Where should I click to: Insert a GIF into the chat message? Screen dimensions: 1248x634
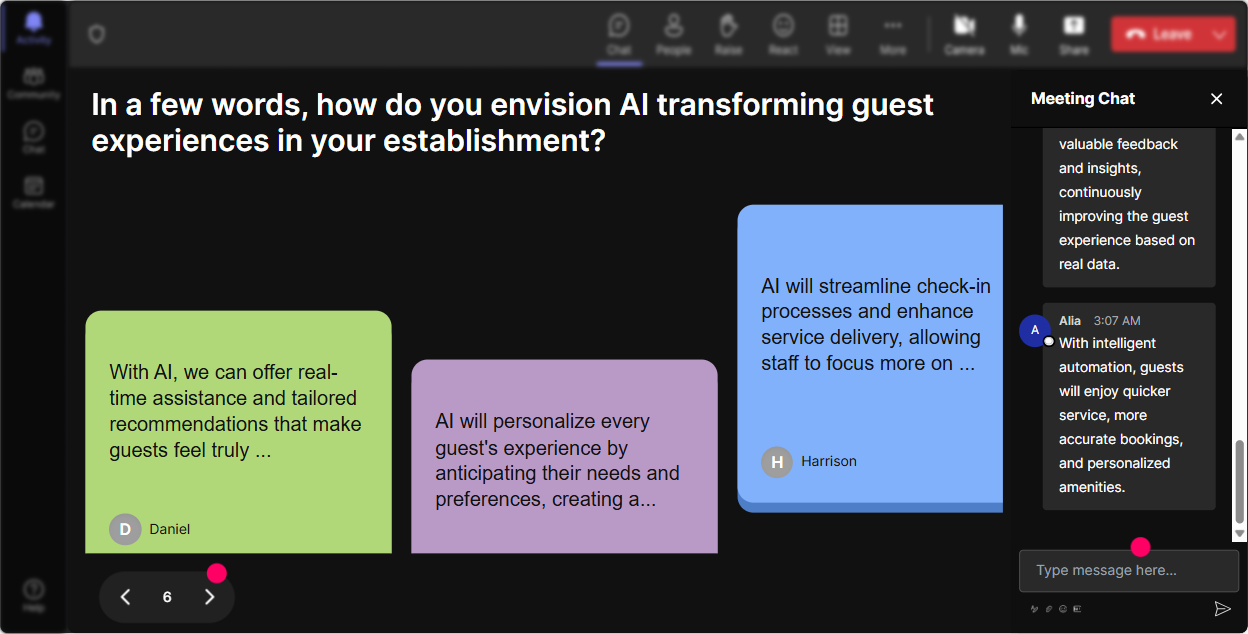pyautogui.click(x=1077, y=608)
